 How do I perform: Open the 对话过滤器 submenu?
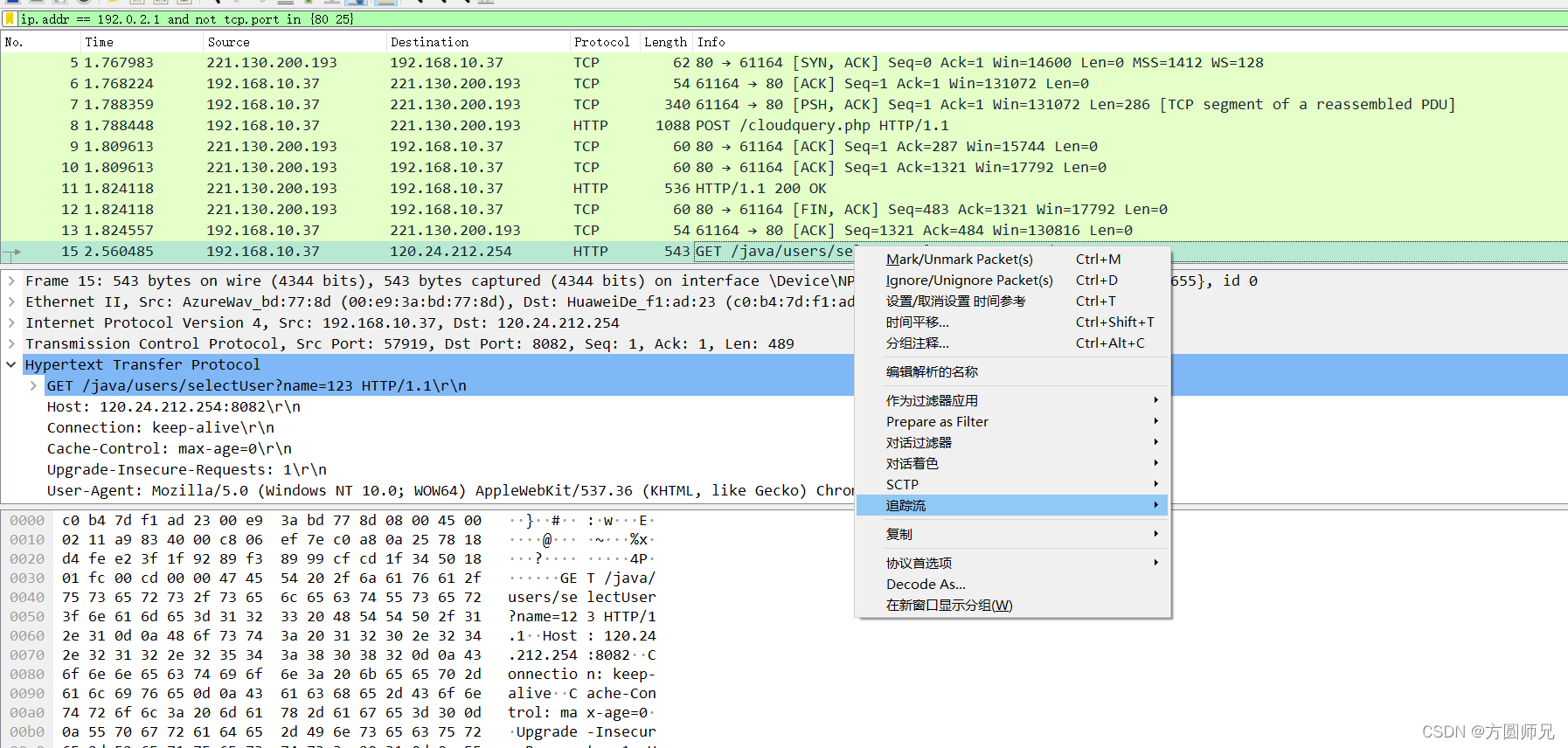tap(1013, 443)
